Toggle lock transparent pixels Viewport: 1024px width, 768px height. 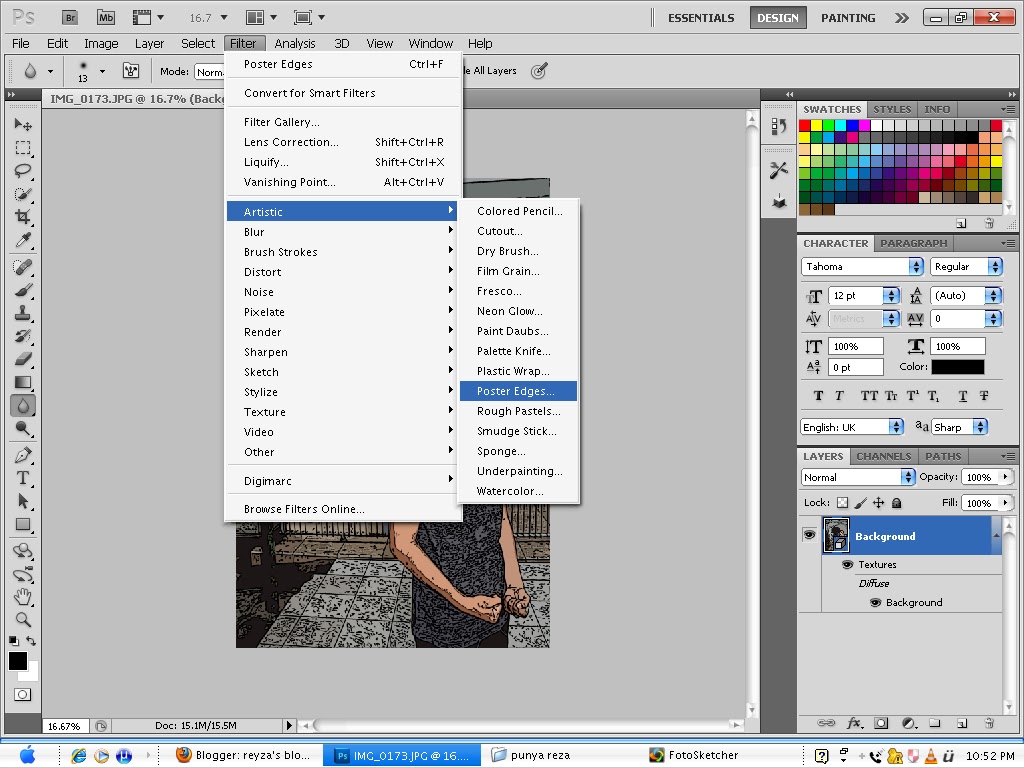click(x=842, y=502)
